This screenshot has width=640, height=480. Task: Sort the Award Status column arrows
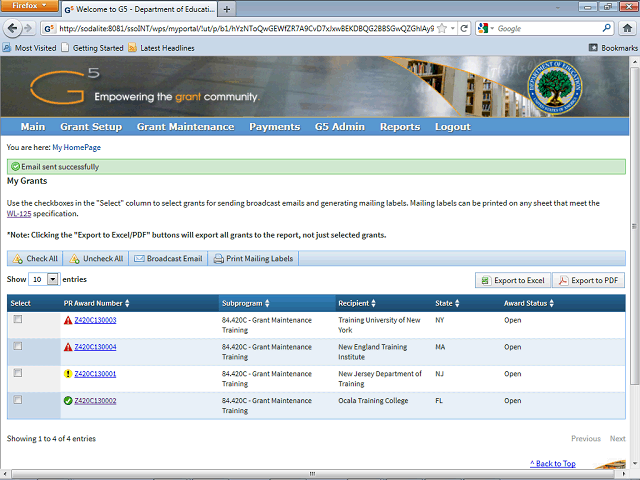click(551, 303)
